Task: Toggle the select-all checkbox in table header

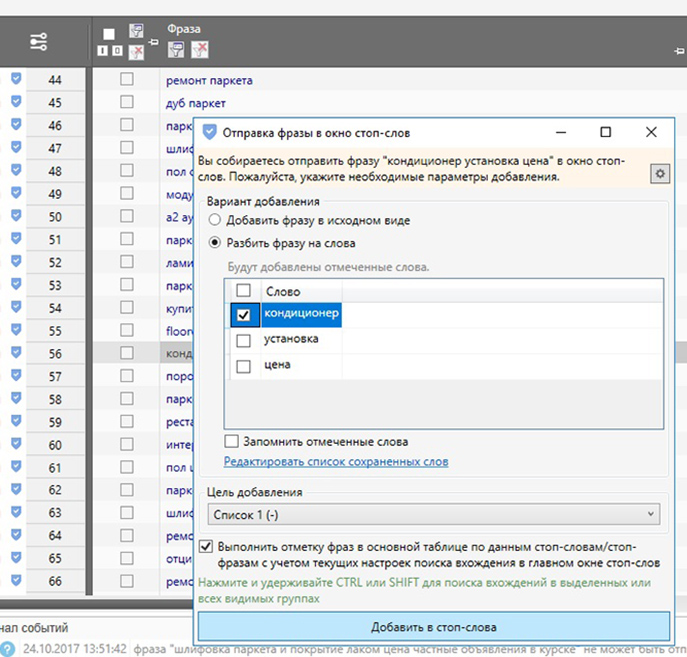Action: [x=109, y=34]
